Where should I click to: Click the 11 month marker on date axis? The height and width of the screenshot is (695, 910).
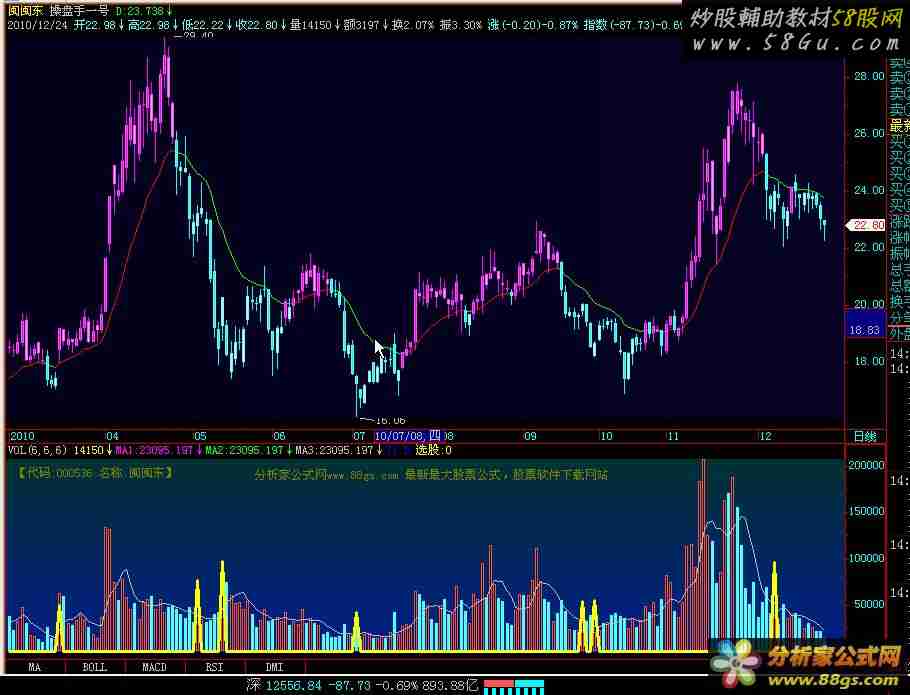tap(673, 436)
